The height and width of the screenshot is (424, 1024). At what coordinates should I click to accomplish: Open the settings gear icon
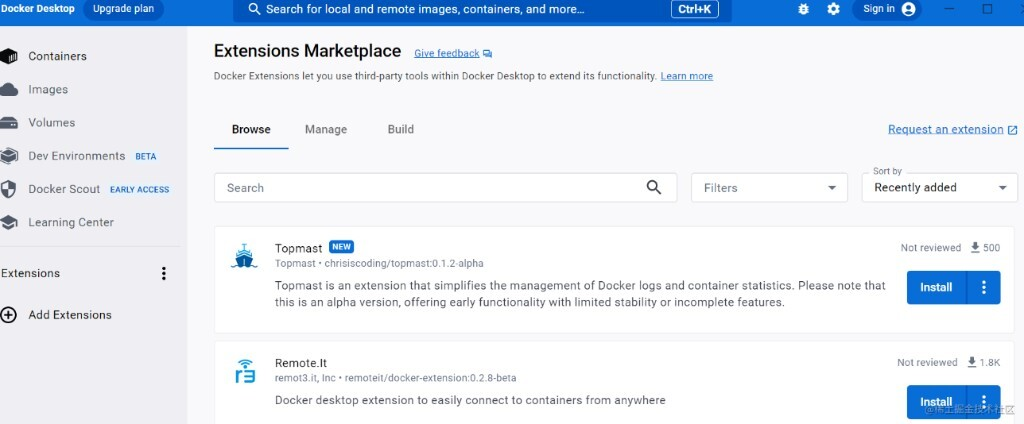[x=833, y=9]
